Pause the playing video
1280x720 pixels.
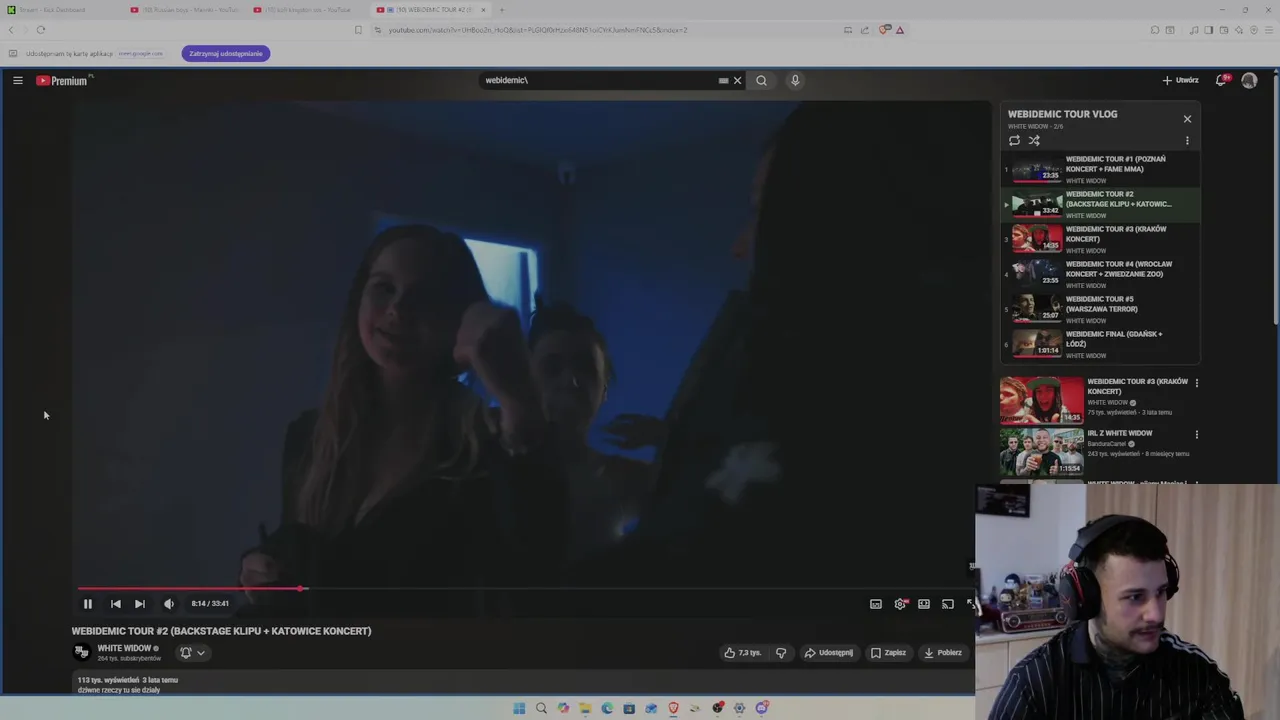coord(87,603)
